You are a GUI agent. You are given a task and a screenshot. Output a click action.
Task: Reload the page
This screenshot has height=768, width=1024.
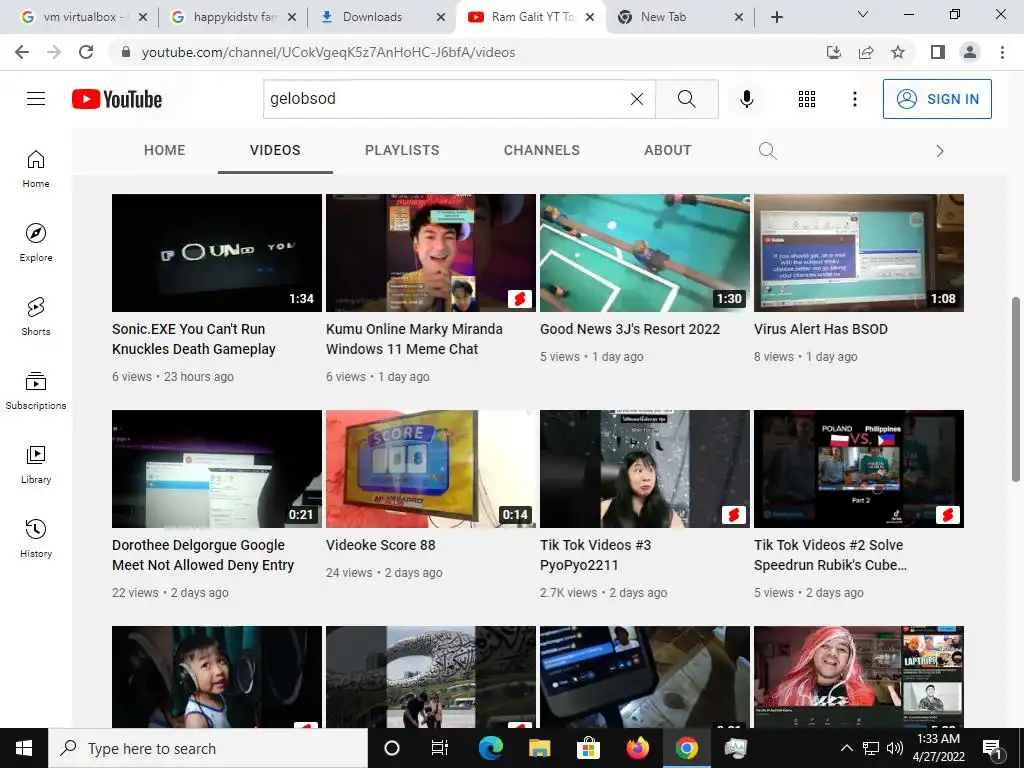coord(86,52)
